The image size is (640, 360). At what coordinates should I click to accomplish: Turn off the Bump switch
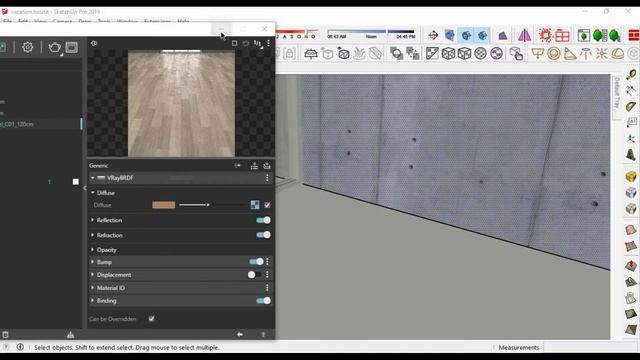[256, 262]
